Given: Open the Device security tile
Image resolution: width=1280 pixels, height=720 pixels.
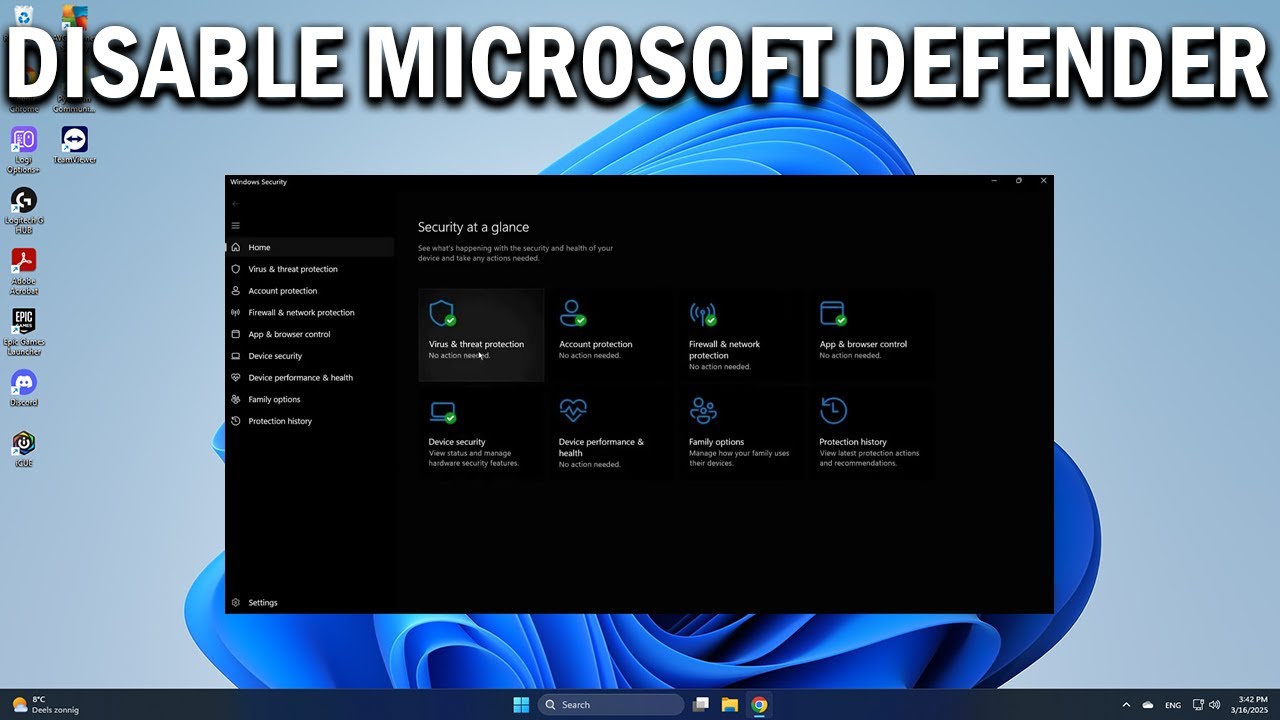Looking at the screenshot, I should 481,433.
